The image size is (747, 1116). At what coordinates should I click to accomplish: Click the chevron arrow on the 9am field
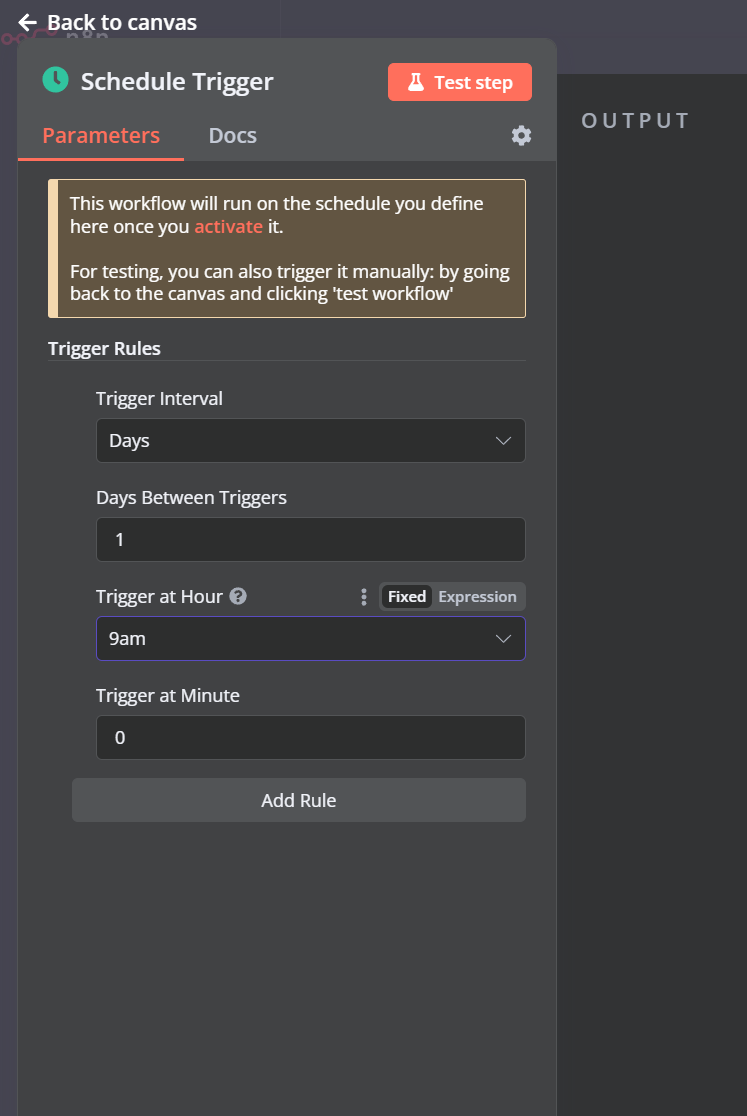point(504,639)
